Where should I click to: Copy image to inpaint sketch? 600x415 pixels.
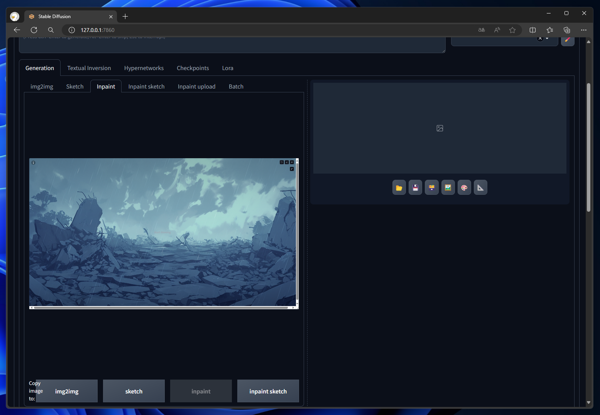(268, 391)
